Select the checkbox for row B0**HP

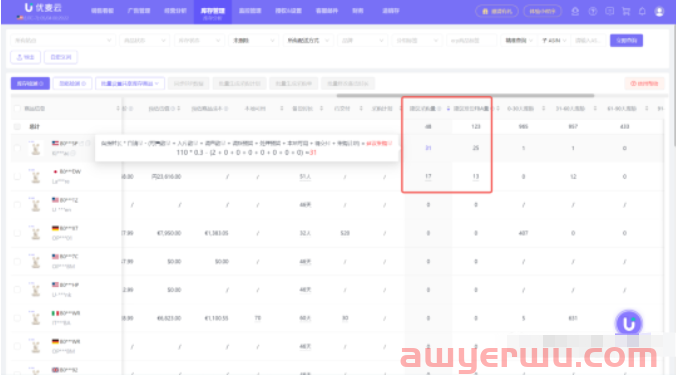click(17, 290)
